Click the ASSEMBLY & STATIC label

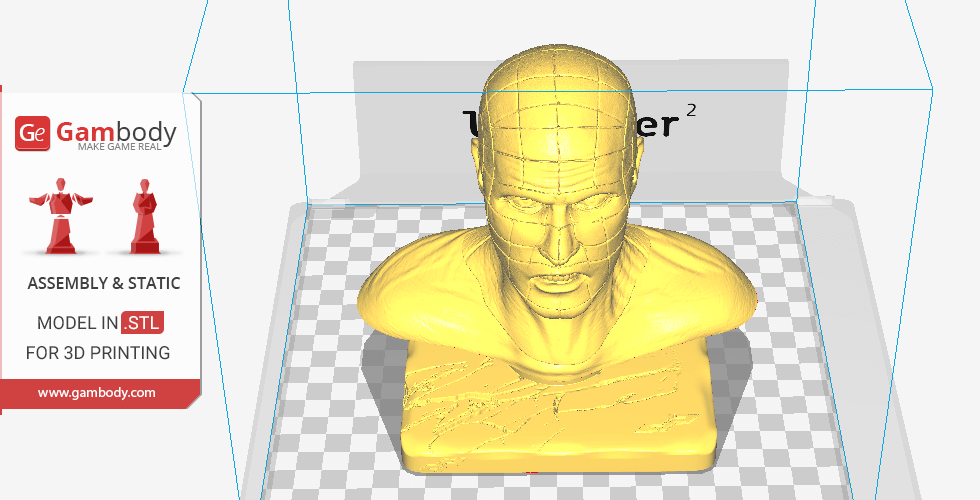pyautogui.click(x=104, y=284)
